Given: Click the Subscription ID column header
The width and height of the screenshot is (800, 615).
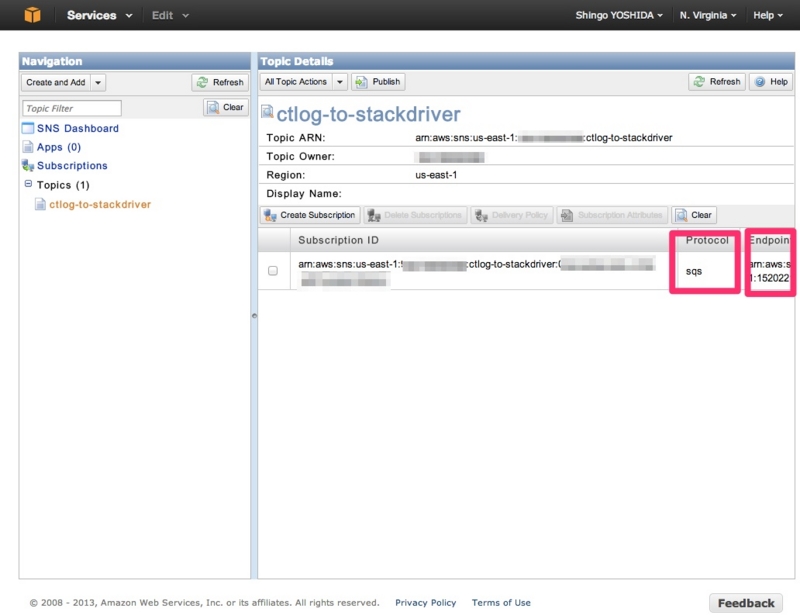Looking at the screenshot, I should (338, 240).
